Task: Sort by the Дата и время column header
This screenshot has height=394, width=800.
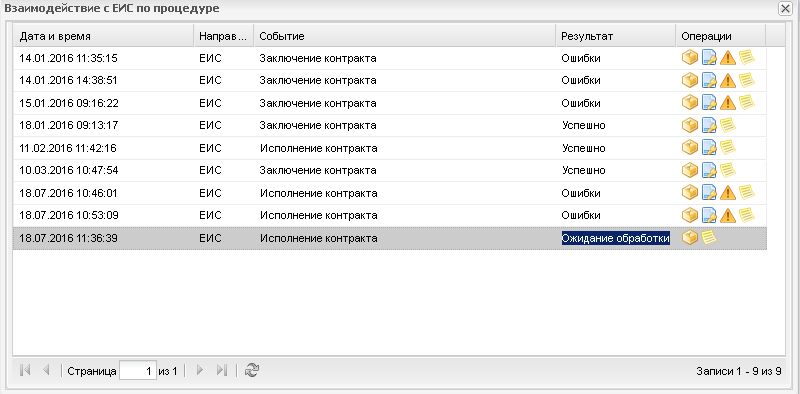Action: point(103,36)
